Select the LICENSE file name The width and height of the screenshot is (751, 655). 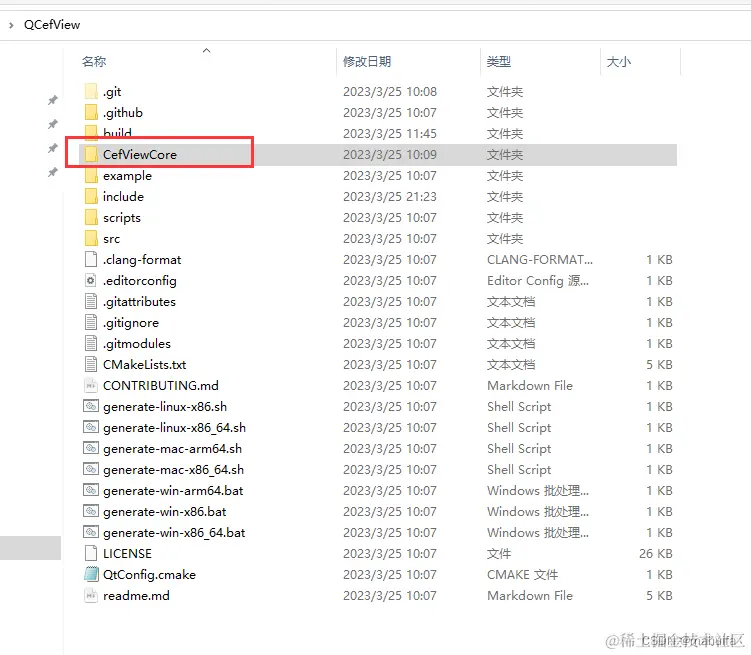[127, 553]
